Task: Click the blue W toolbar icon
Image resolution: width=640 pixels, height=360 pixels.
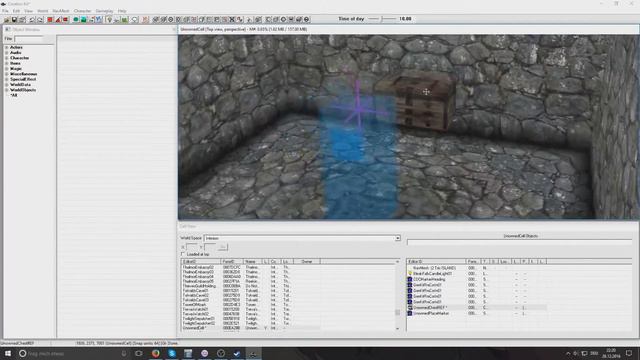Action: pos(99,19)
